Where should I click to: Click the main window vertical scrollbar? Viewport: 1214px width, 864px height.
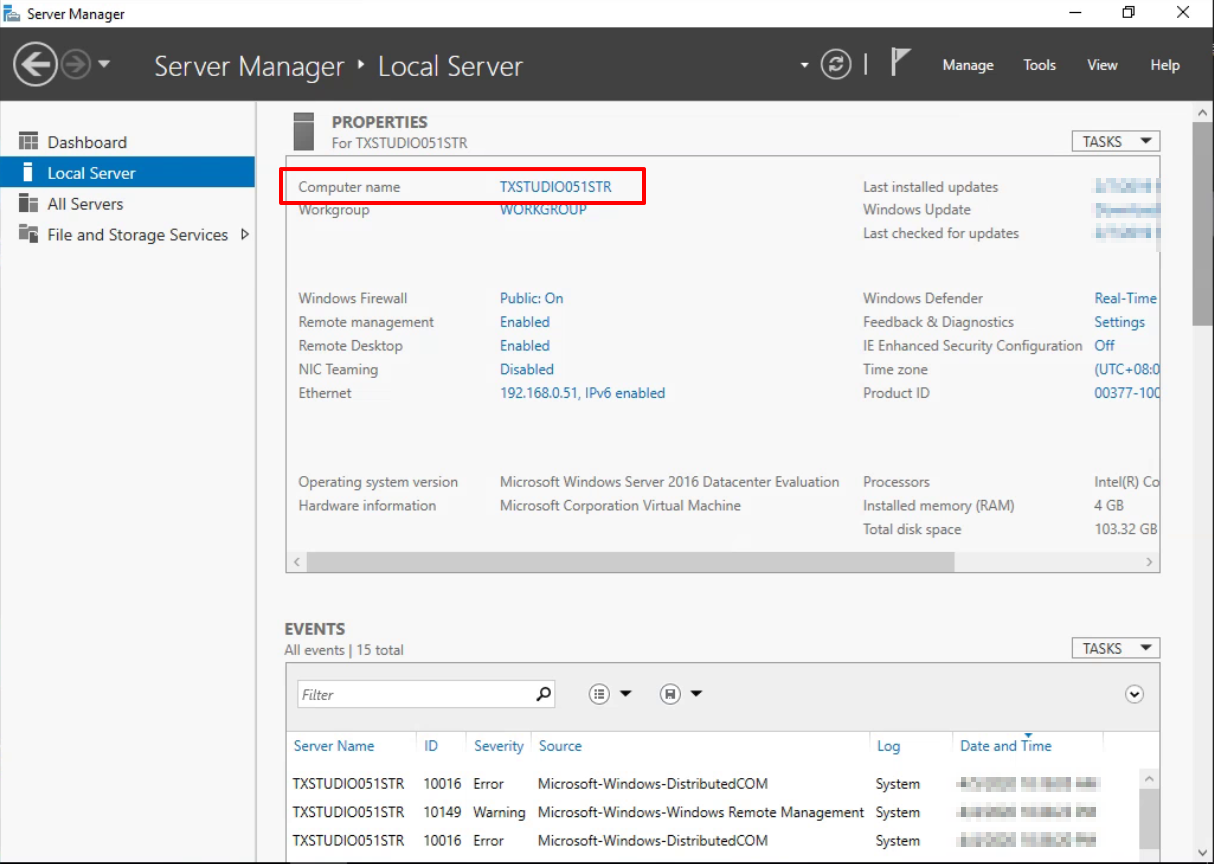[1203, 223]
